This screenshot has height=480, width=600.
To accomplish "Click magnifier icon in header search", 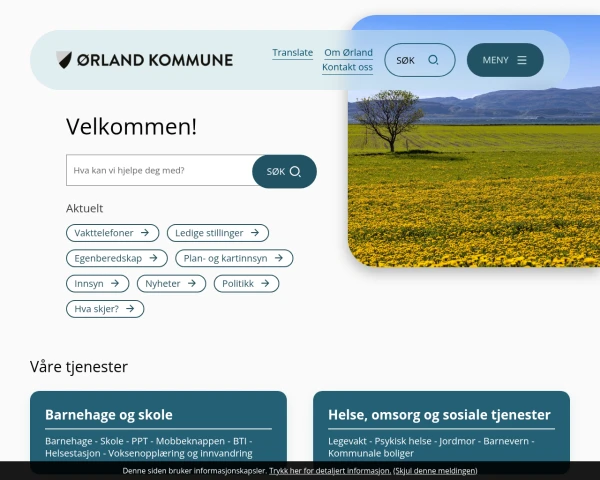I will [433, 60].
